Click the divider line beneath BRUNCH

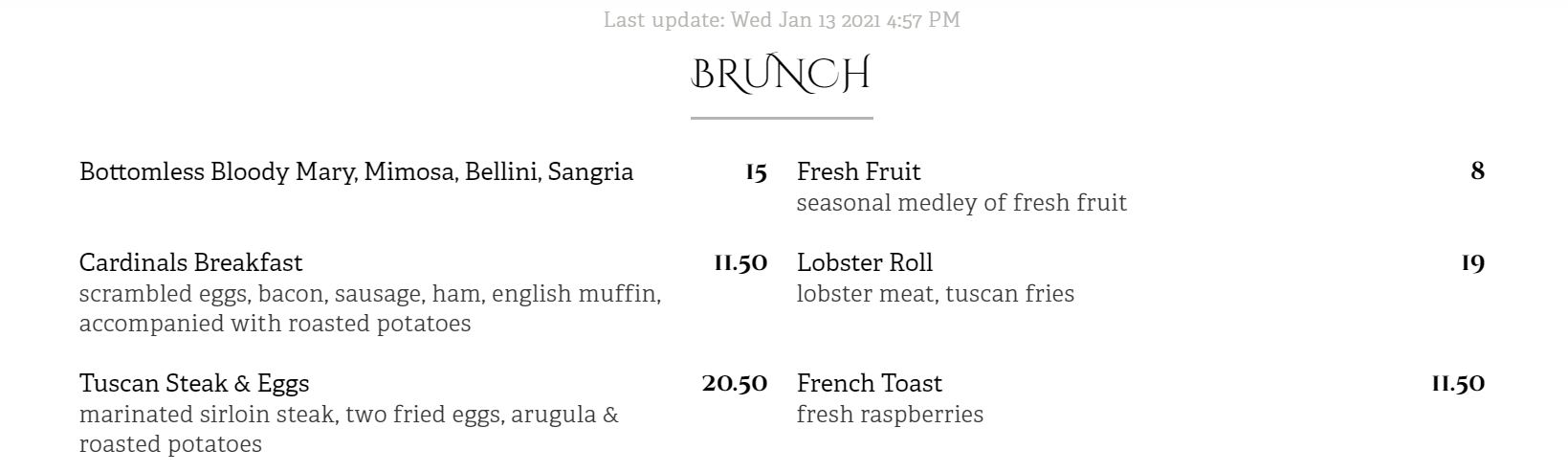pos(782,118)
